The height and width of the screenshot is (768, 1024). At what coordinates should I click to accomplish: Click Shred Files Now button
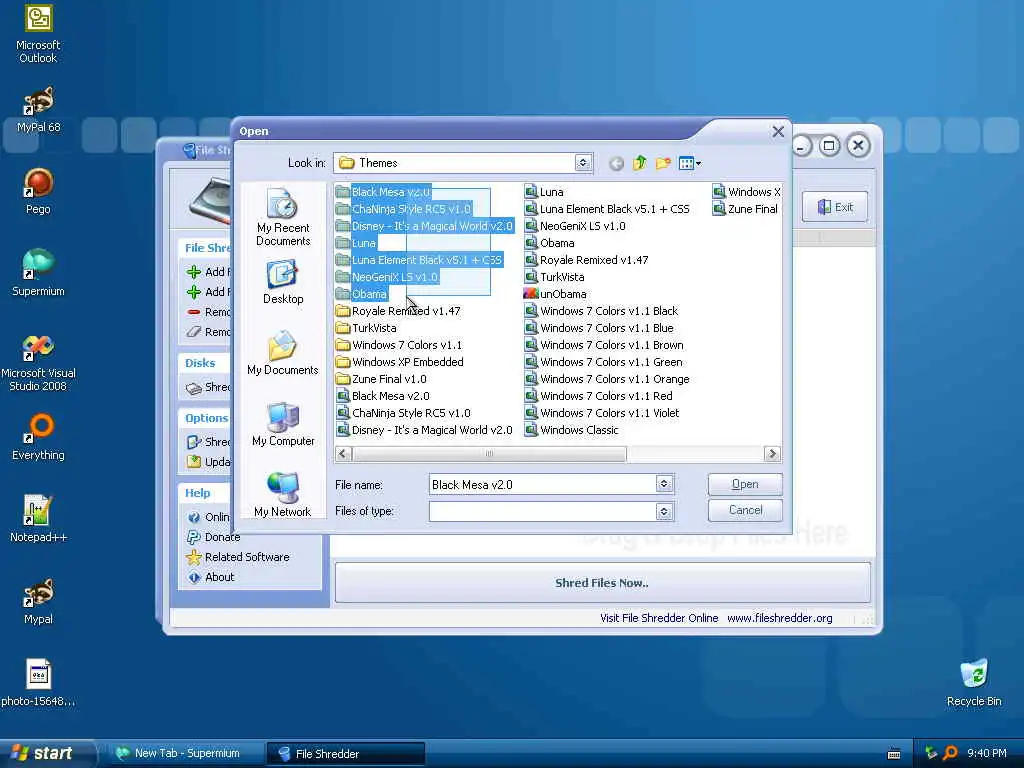coord(602,583)
